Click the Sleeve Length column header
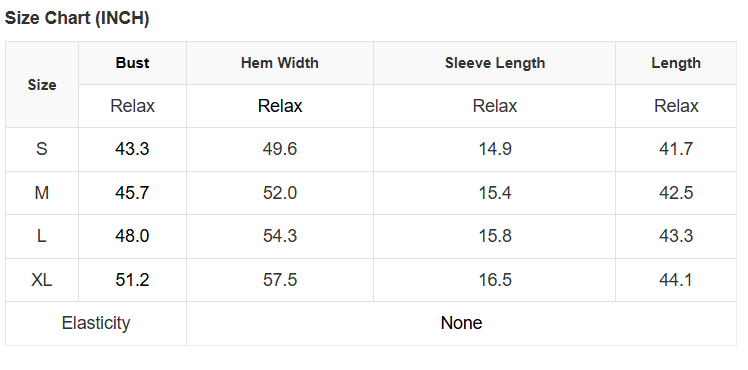Viewport: 748px width, 370px height. 495,63
